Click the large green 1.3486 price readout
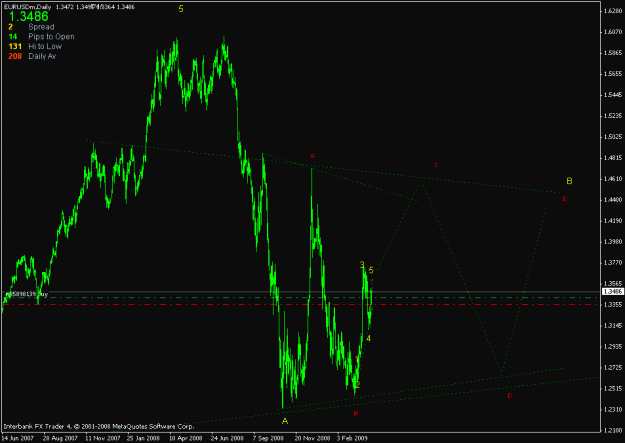The image size is (625, 443). (29, 16)
